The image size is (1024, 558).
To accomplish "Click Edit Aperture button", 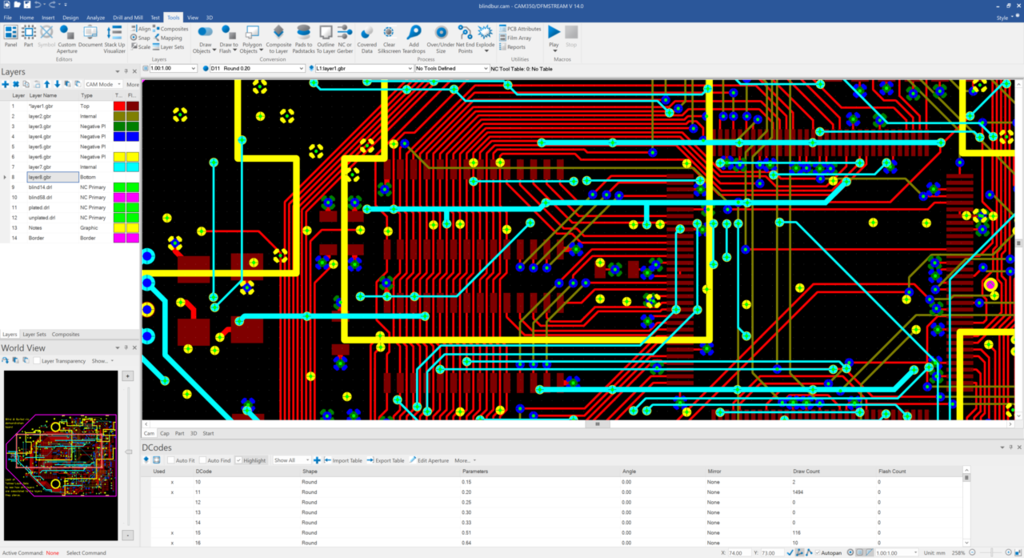I will click(429, 461).
